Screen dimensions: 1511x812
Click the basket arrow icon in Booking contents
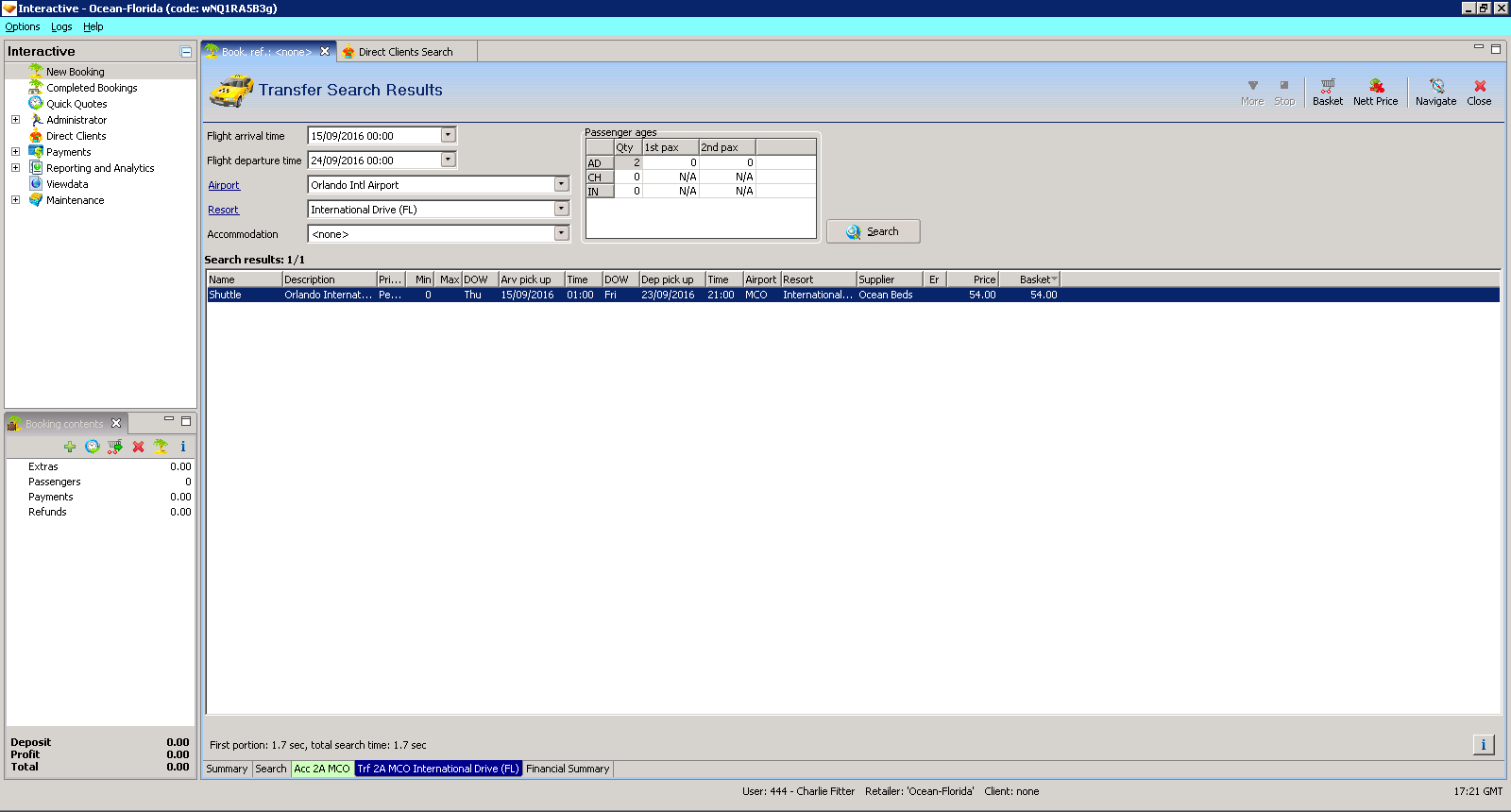pos(115,447)
